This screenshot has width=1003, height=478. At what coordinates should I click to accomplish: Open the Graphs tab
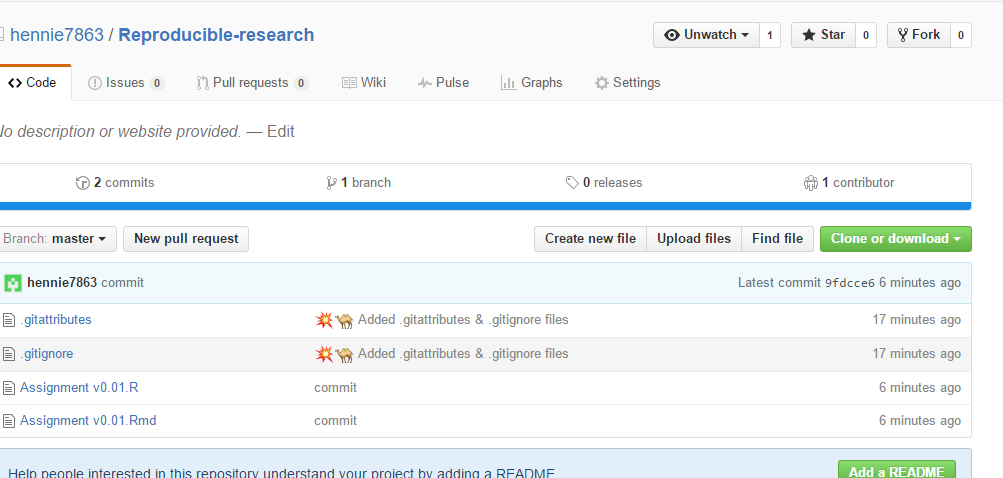[x=532, y=83]
